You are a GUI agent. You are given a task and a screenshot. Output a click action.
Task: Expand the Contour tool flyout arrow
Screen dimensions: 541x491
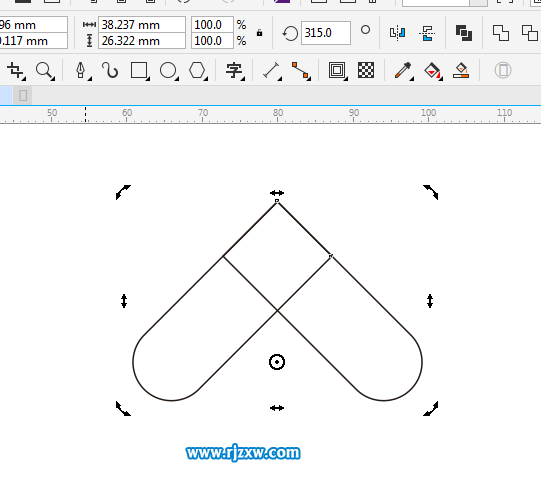click(x=345, y=79)
